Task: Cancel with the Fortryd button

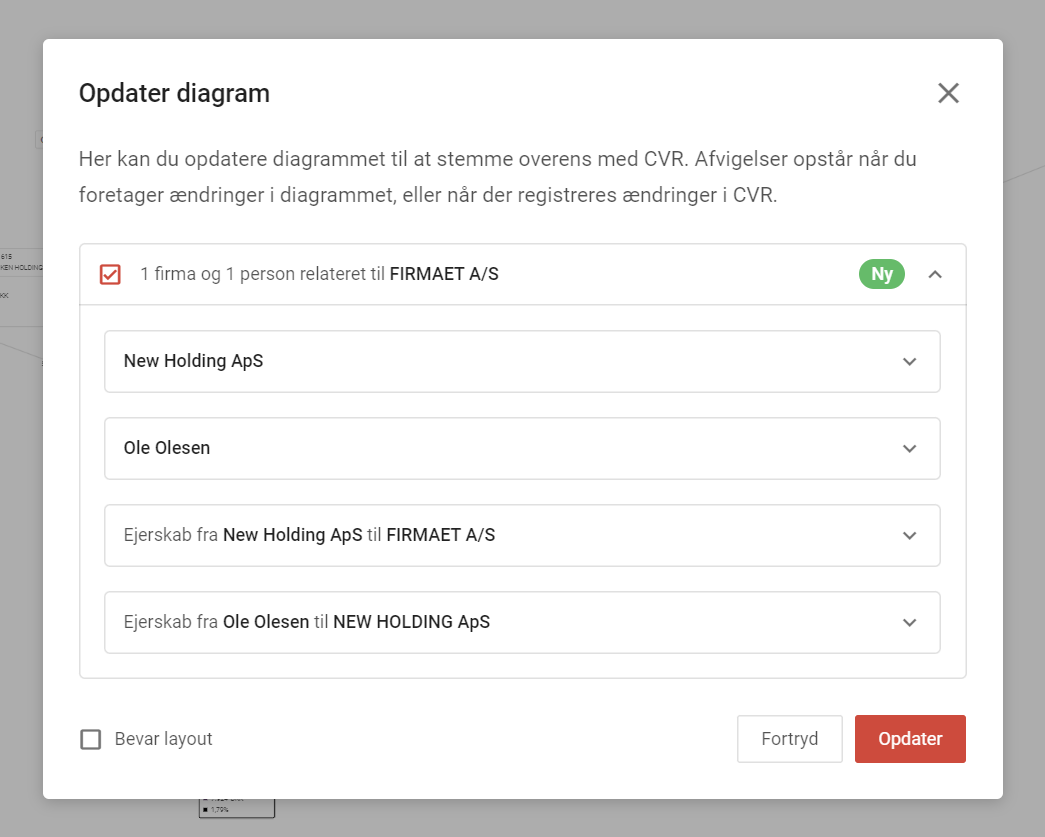Action: 790,738
